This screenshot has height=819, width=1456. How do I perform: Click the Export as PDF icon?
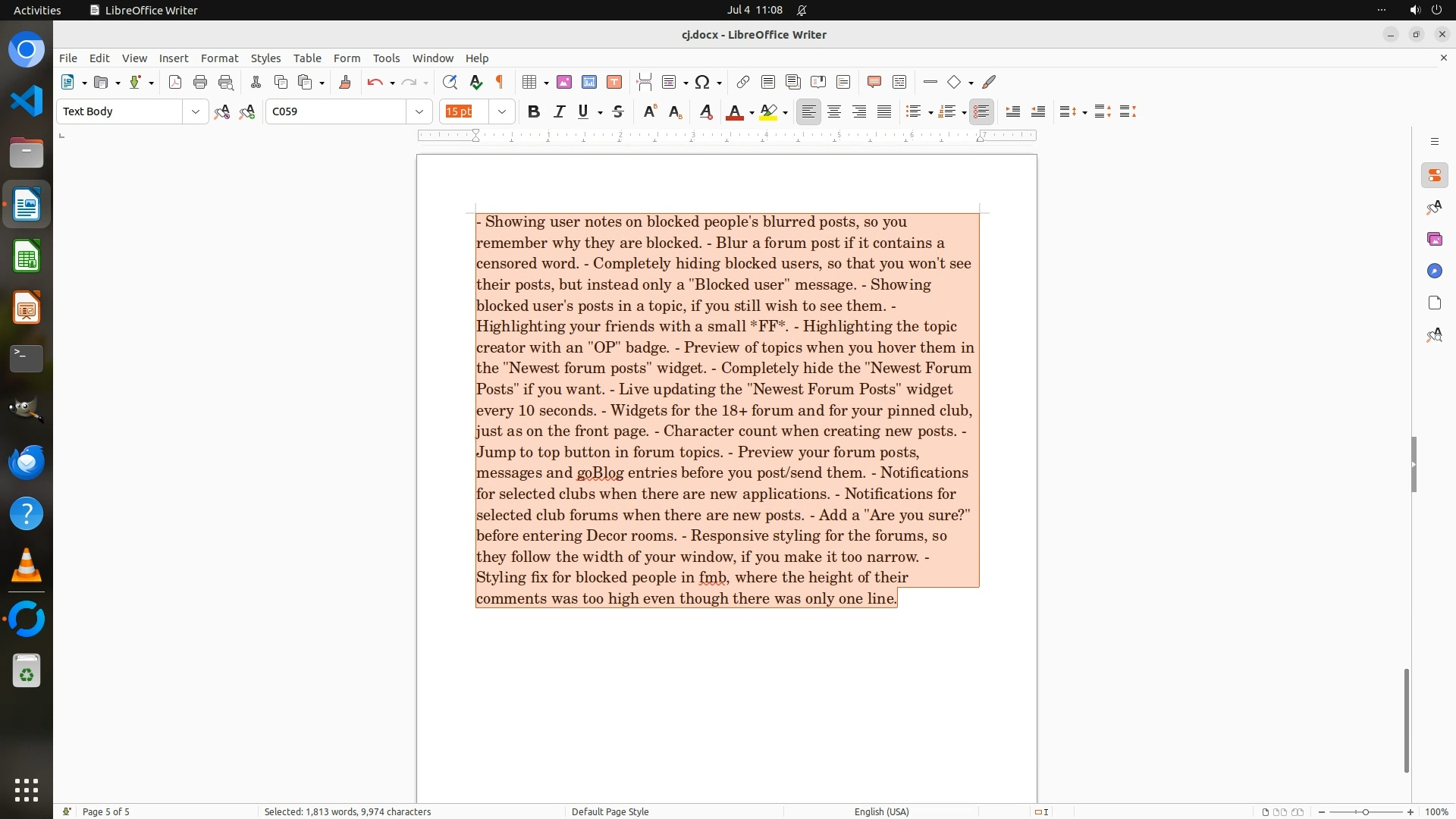(175, 82)
